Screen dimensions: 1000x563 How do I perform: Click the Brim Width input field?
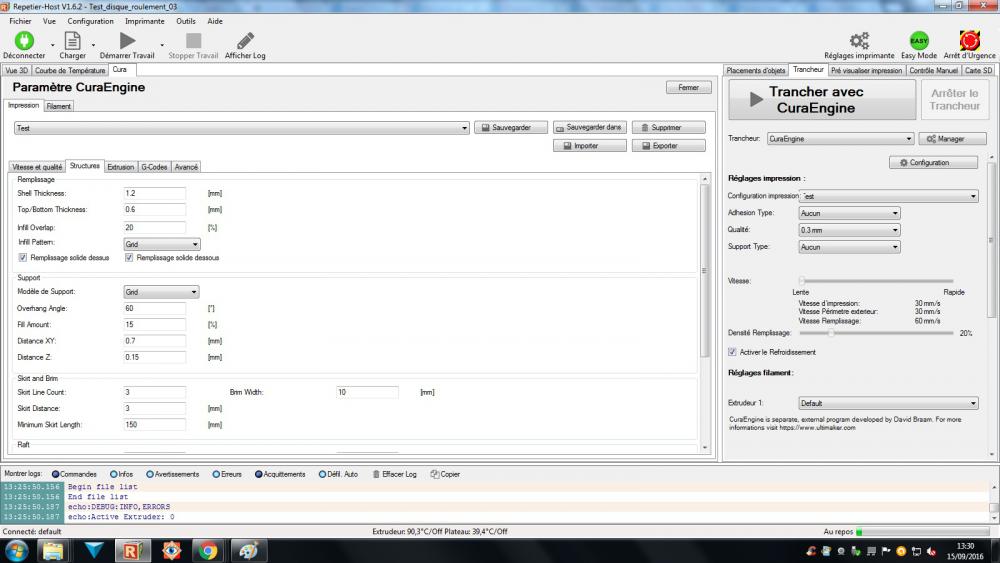[367, 392]
